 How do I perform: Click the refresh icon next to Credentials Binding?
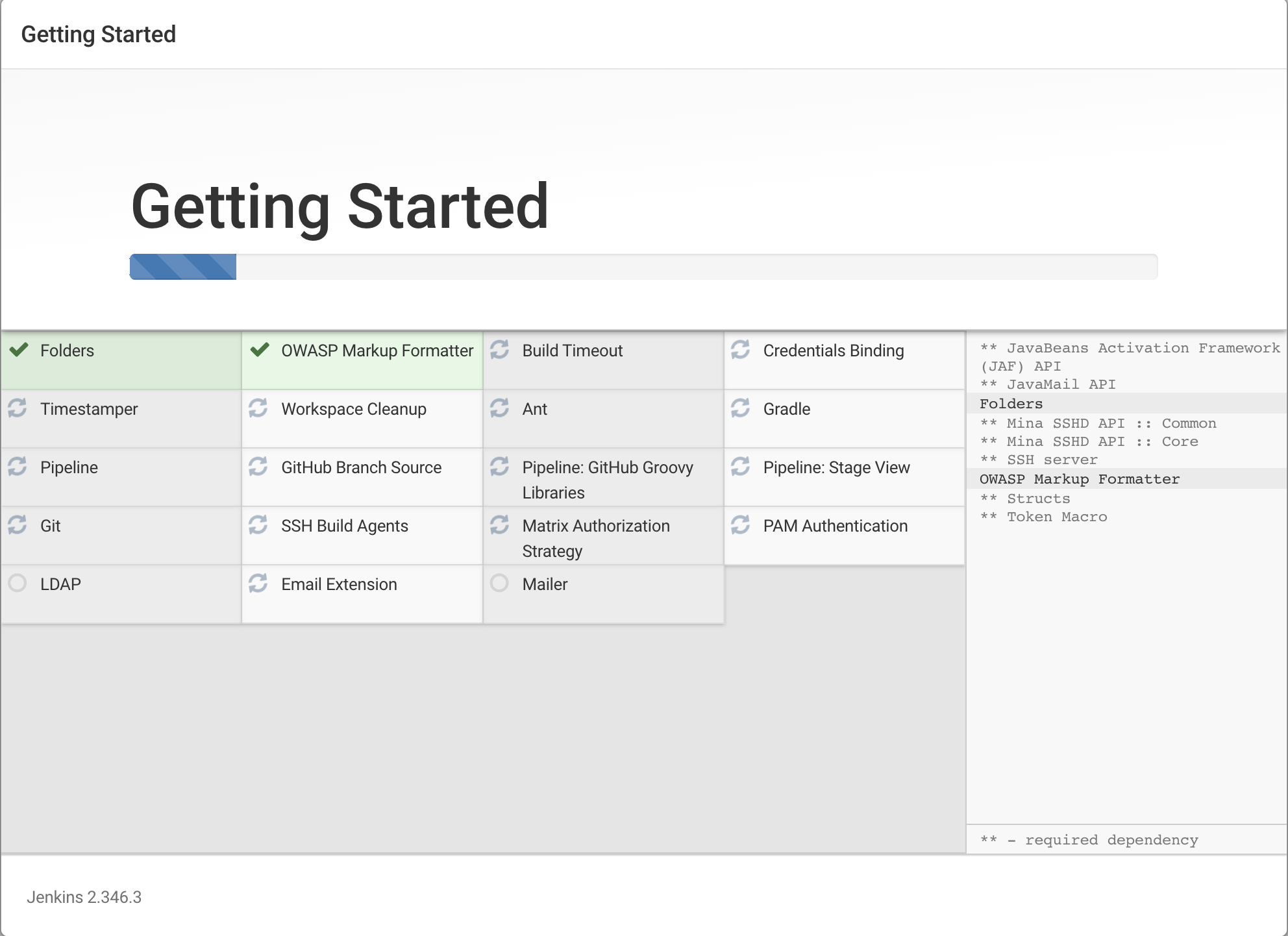(x=740, y=350)
